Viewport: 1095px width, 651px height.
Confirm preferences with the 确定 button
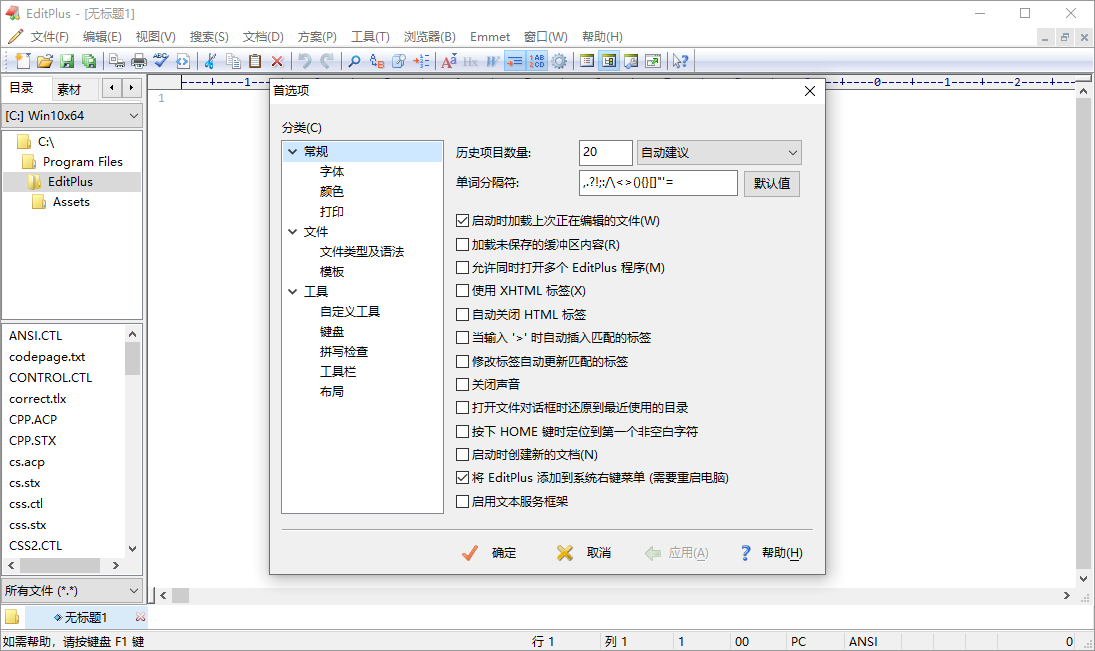[x=487, y=552]
